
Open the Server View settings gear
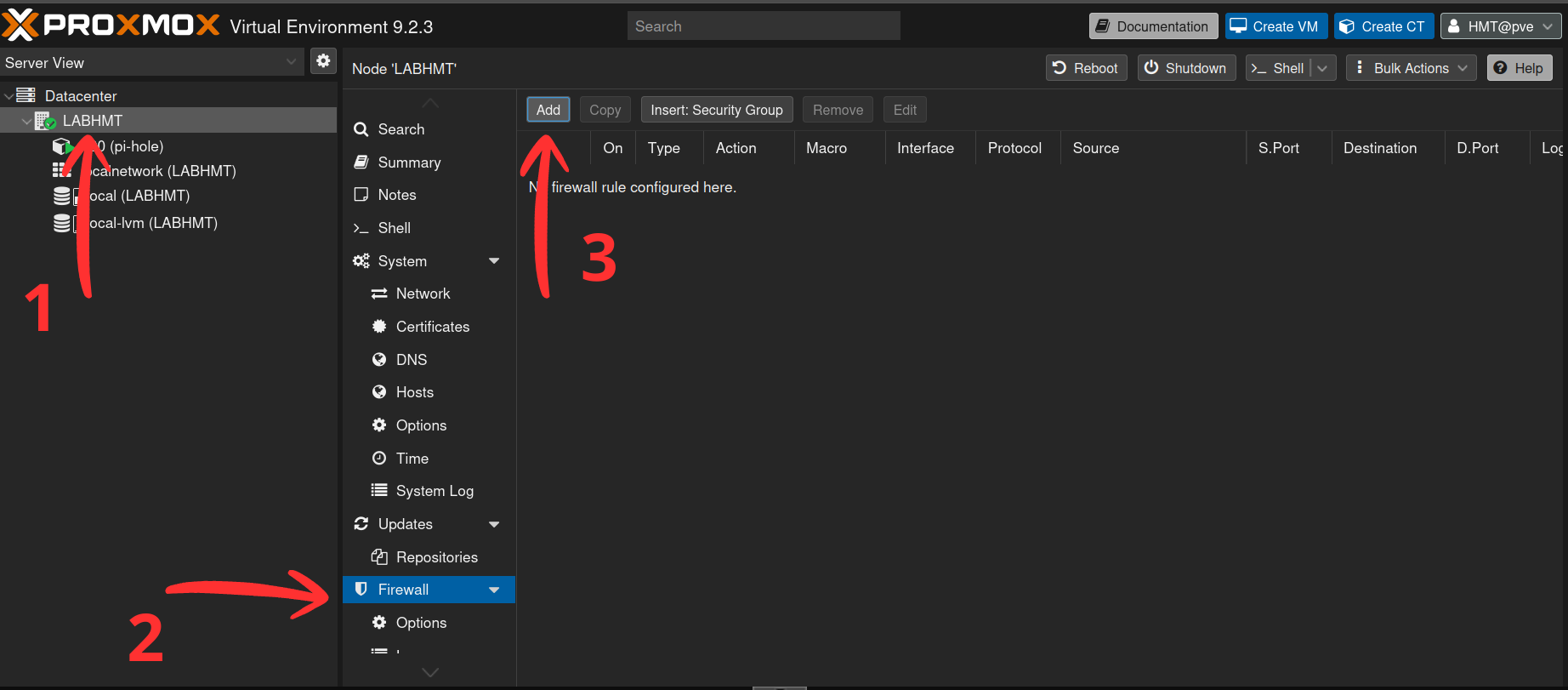click(323, 61)
